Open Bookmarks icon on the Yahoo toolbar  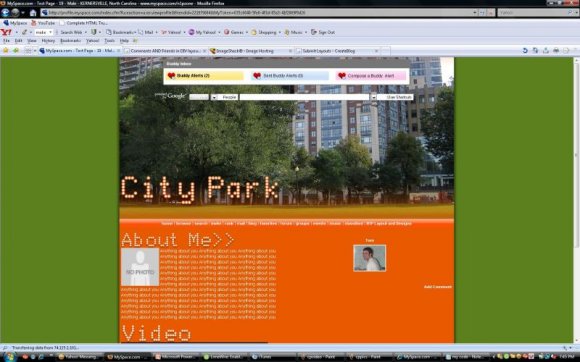pyautogui.click(x=108, y=32)
